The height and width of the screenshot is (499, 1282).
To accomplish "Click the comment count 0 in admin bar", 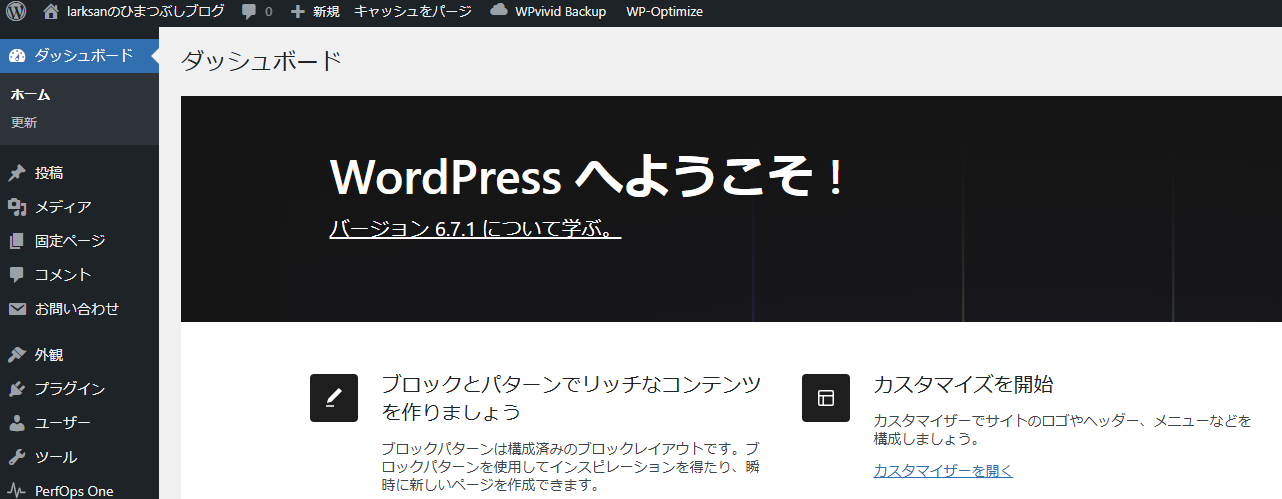I will (x=268, y=12).
